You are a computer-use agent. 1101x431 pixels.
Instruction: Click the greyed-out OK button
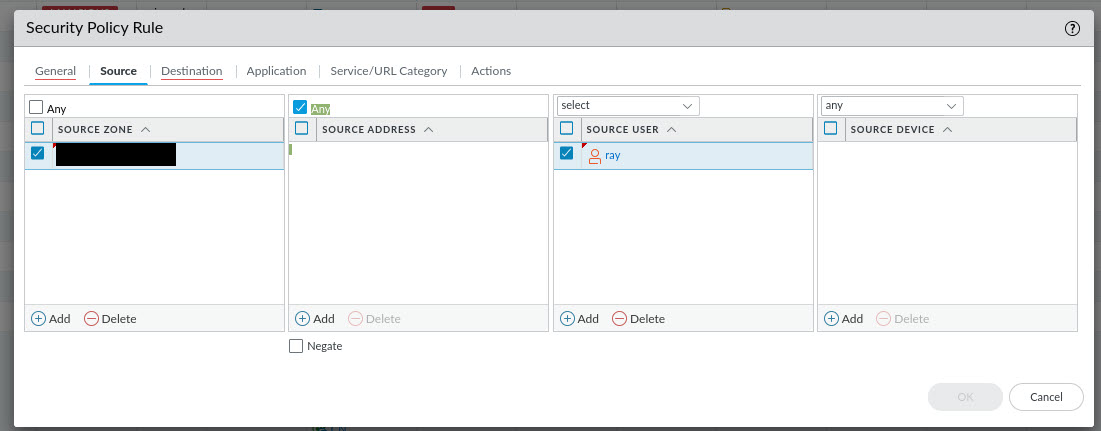tap(965, 397)
